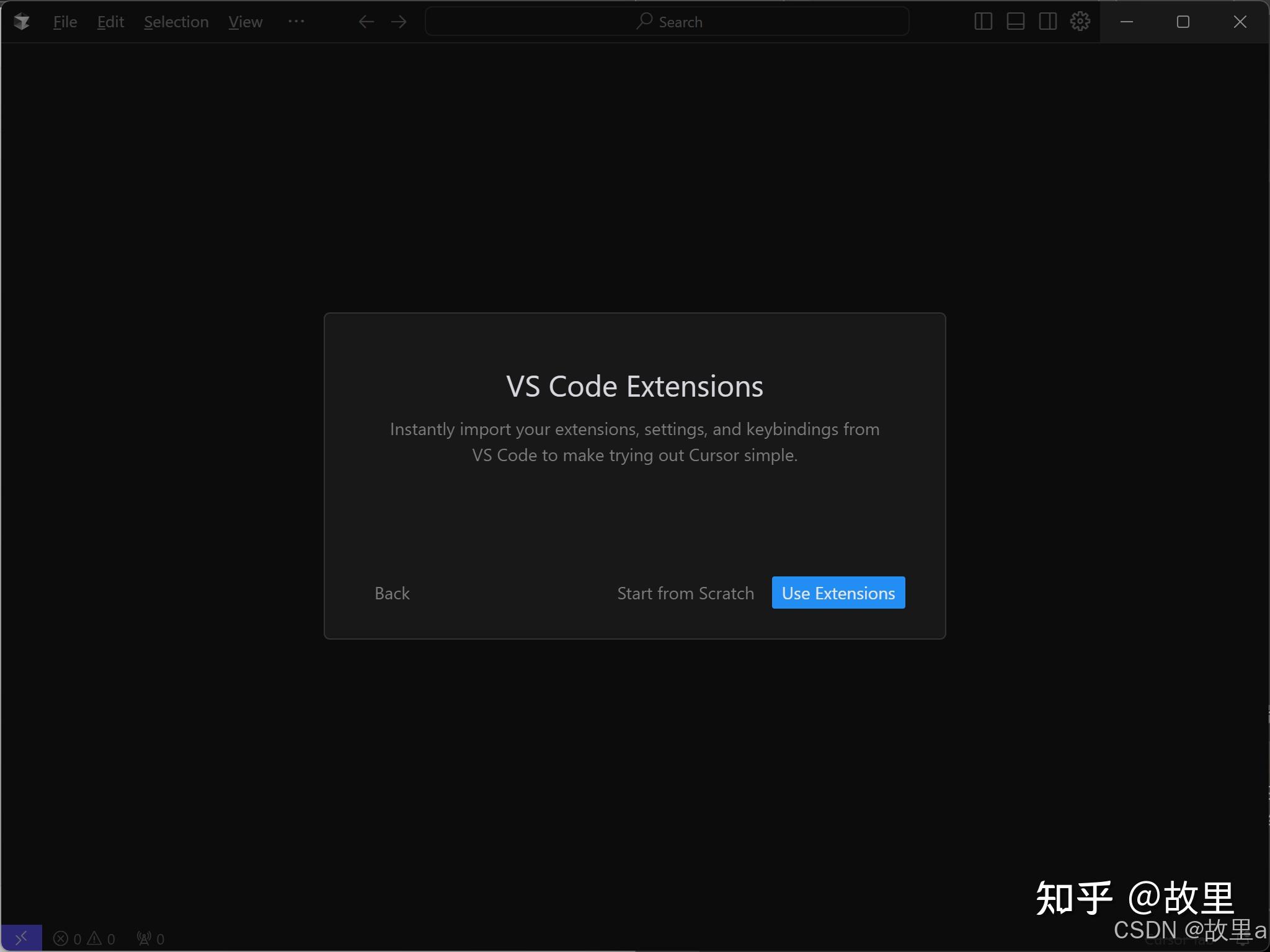Toggle the secondary sidebar layout icon

click(x=1047, y=22)
